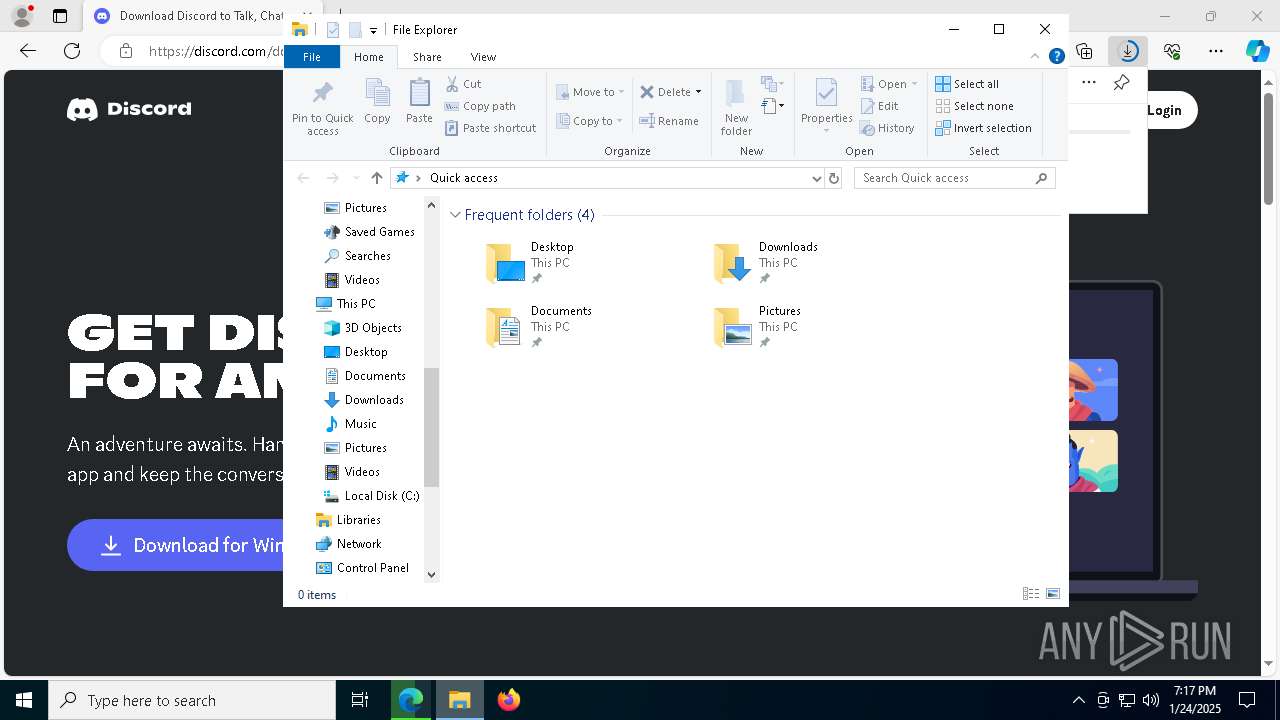
Task: Click the Discord logo link
Action: [x=129, y=109]
